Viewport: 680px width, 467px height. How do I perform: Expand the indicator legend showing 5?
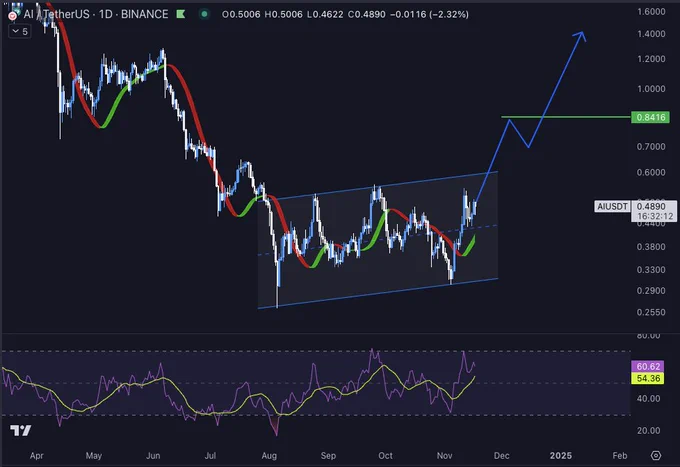(20, 31)
